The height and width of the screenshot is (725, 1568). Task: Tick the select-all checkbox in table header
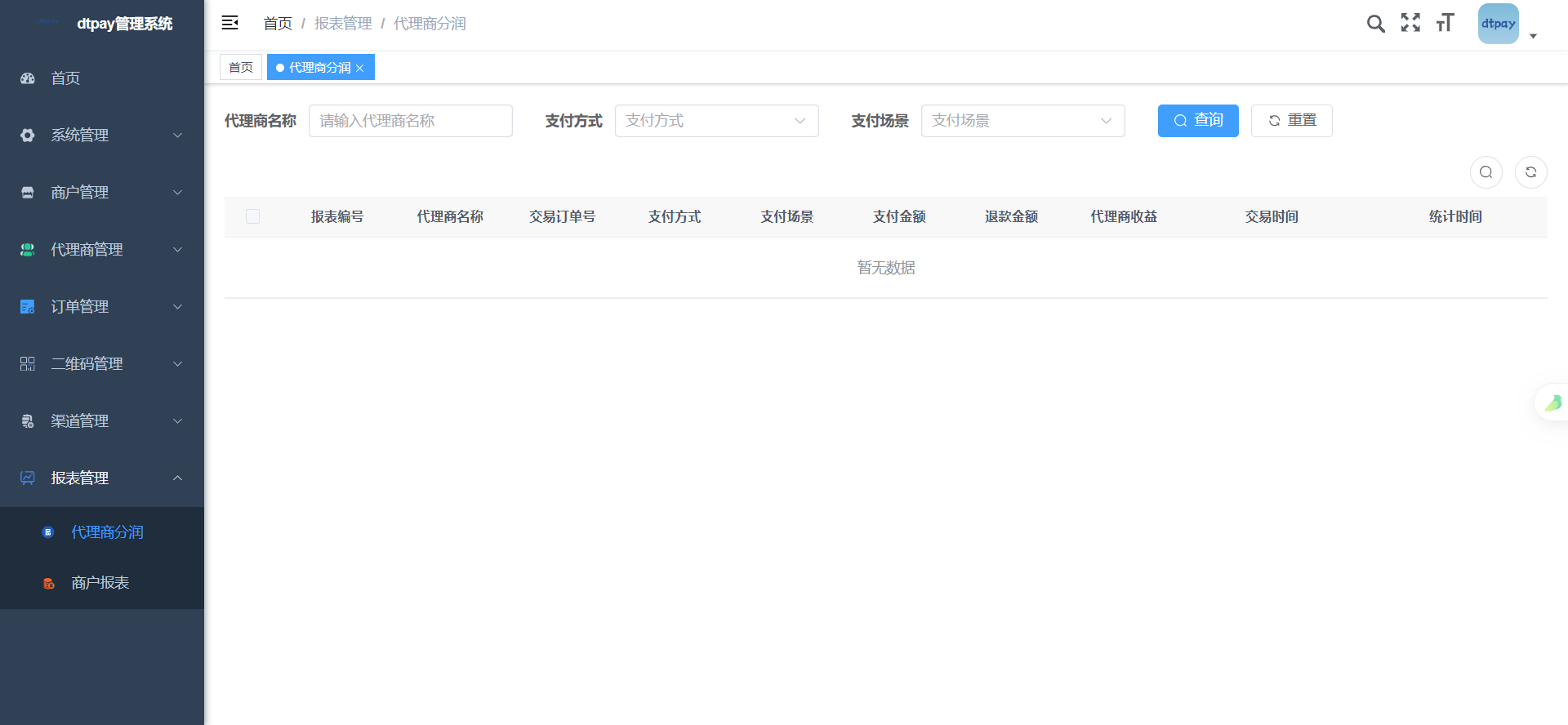click(252, 216)
